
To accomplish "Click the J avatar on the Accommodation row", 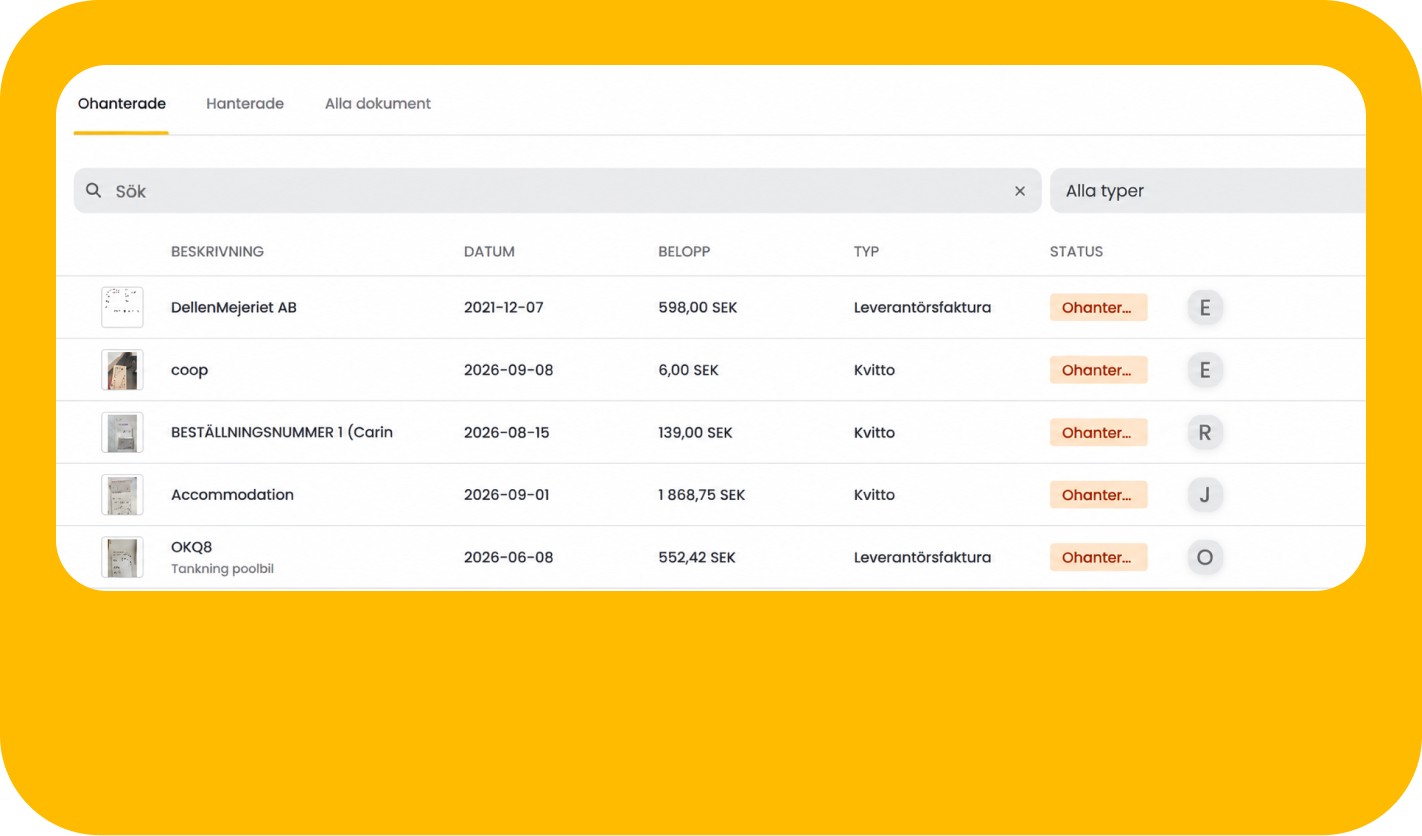I will coord(1205,495).
